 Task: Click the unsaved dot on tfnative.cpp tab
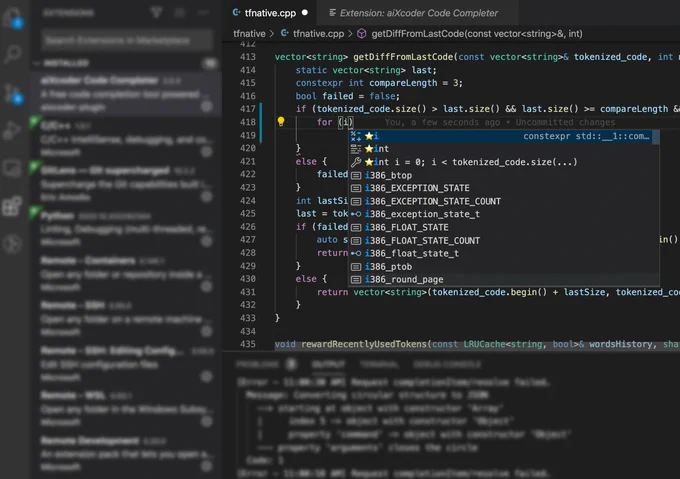tap(305, 13)
